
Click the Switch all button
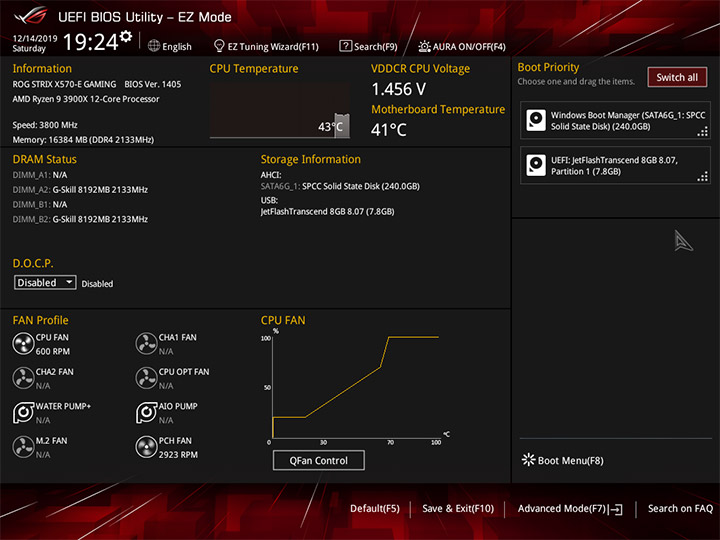677,77
